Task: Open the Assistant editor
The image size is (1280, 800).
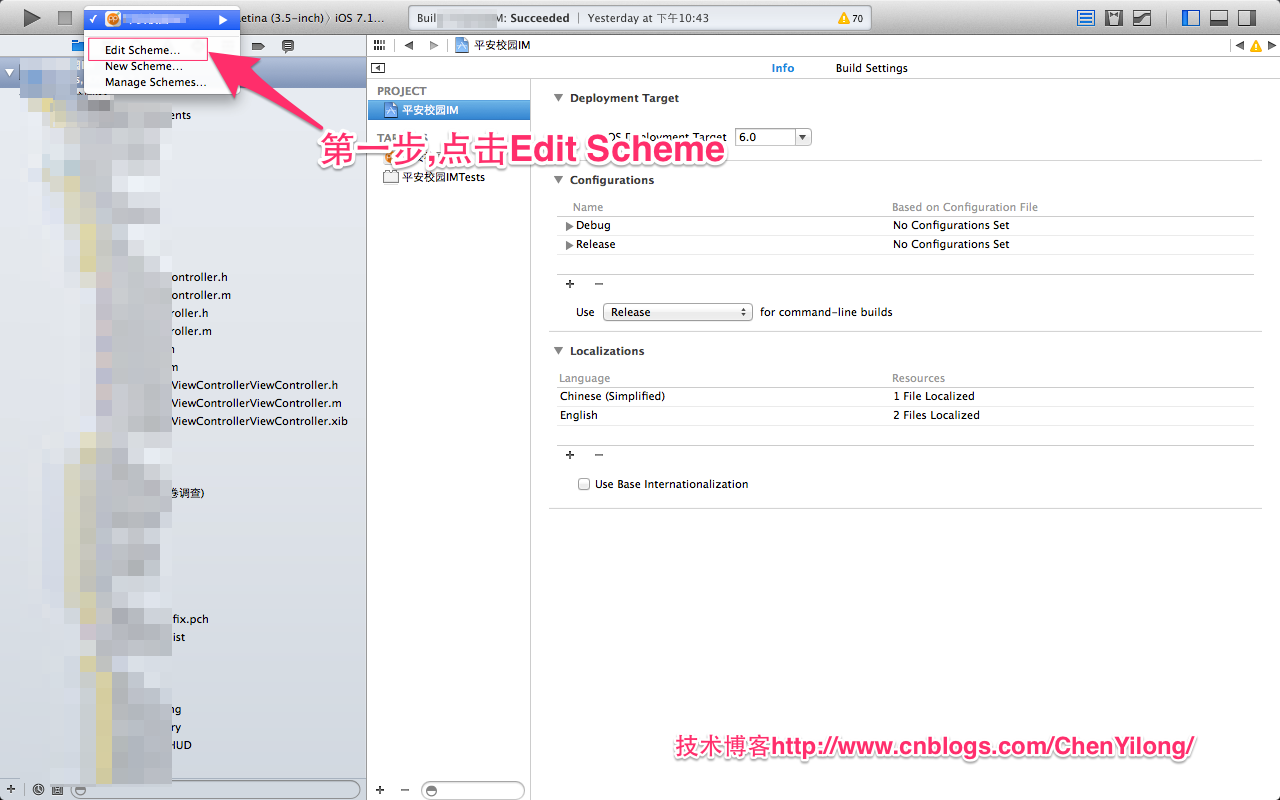Action: pos(1114,18)
